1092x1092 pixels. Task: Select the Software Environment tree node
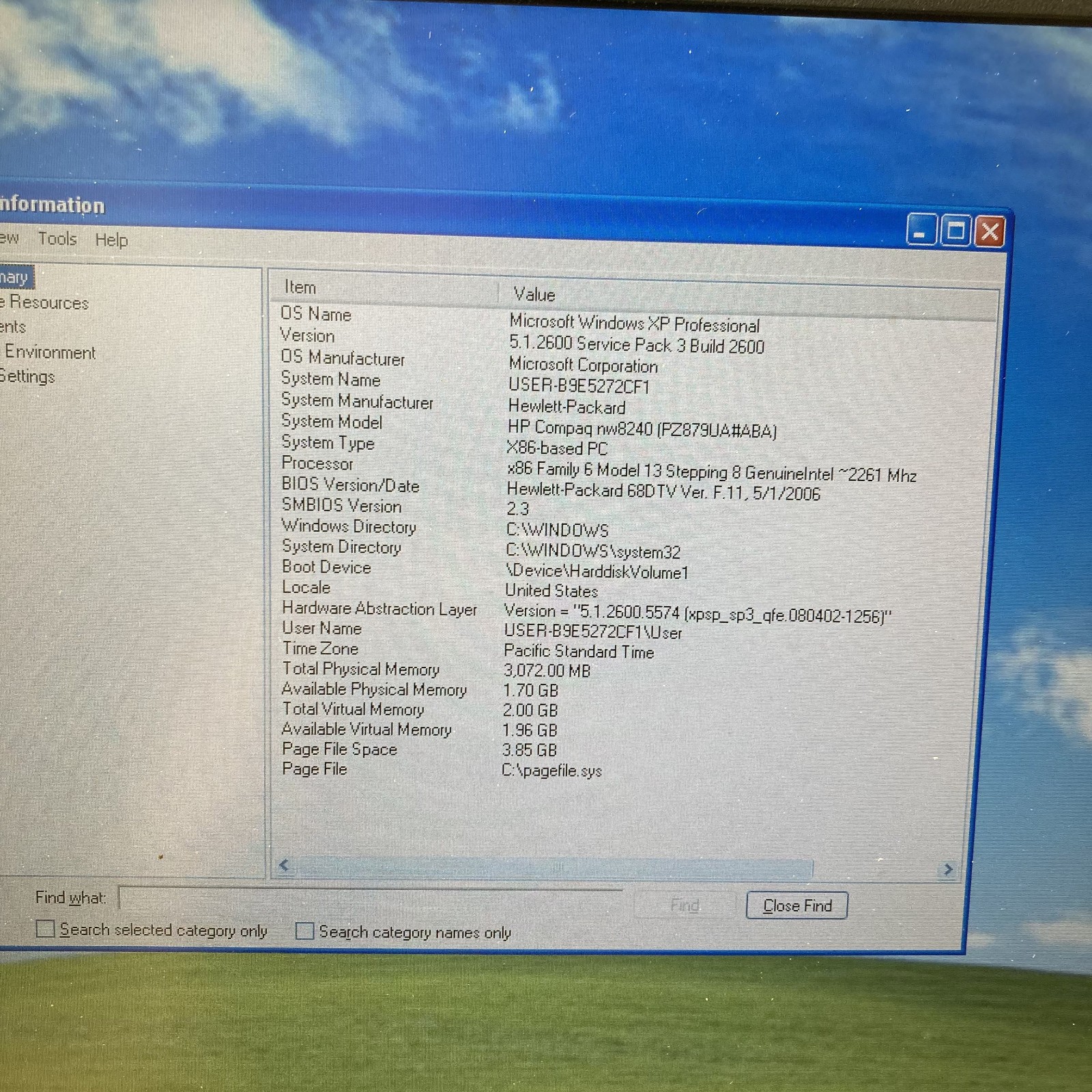(x=48, y=352)
